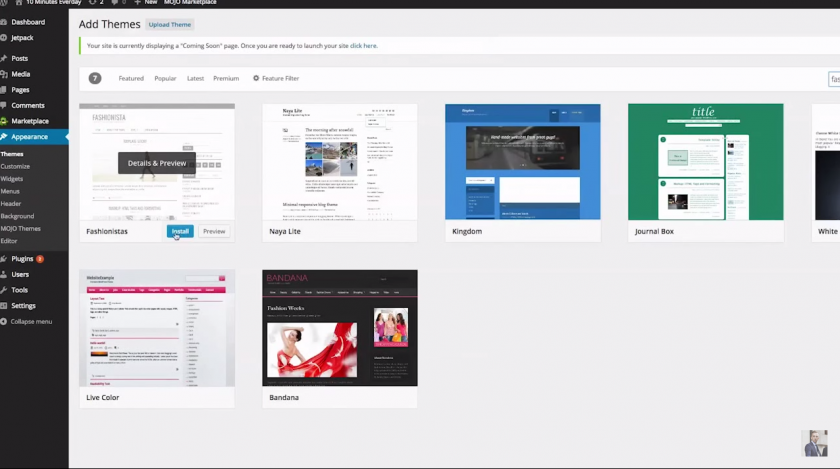Open Background under Appearance
This screenshot has width=840, height=469.
point(17,216)
